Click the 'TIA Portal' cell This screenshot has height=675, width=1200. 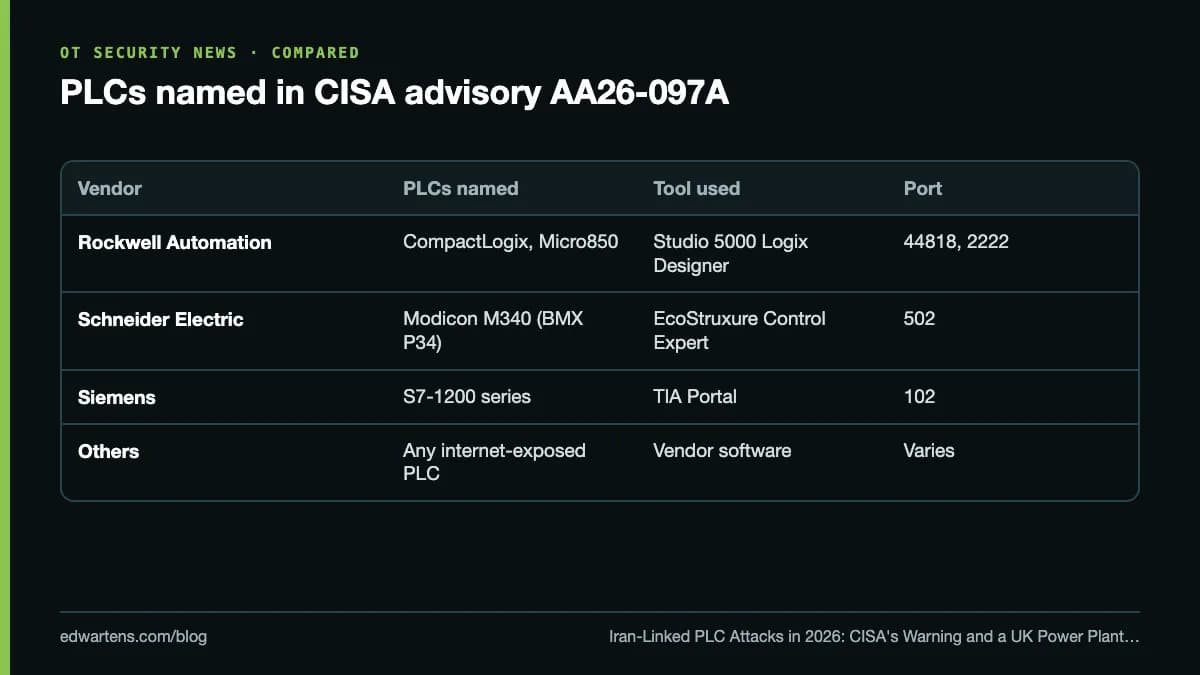coord(695,397)
